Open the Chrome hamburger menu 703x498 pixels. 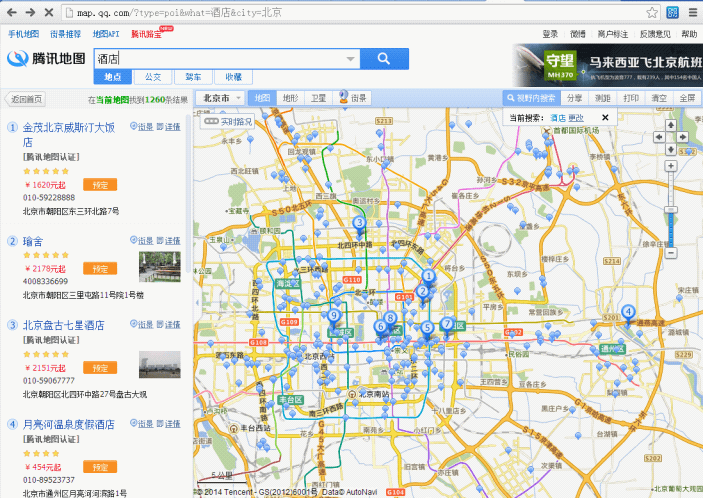click(x=692, y=12)
